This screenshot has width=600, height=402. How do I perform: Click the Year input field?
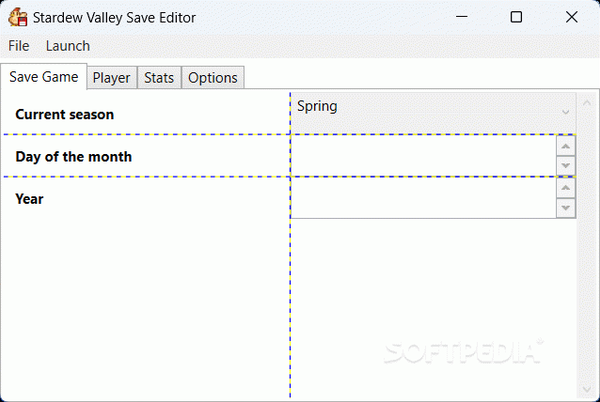coord(423,198)
